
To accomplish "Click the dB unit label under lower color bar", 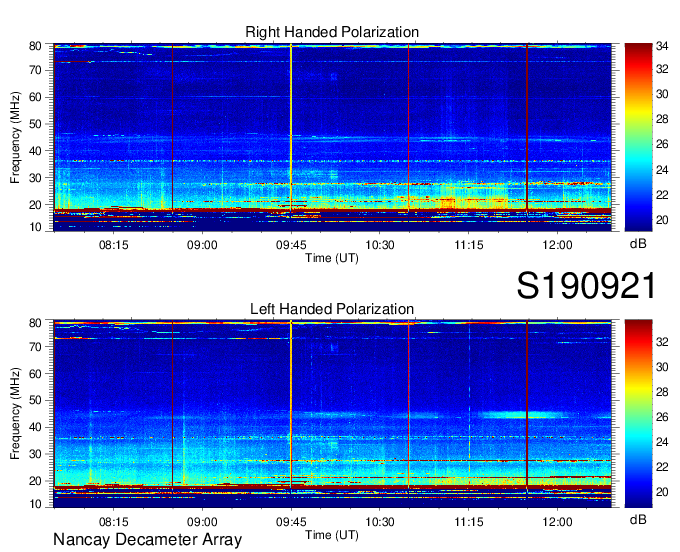I will [x=638, y=520].
